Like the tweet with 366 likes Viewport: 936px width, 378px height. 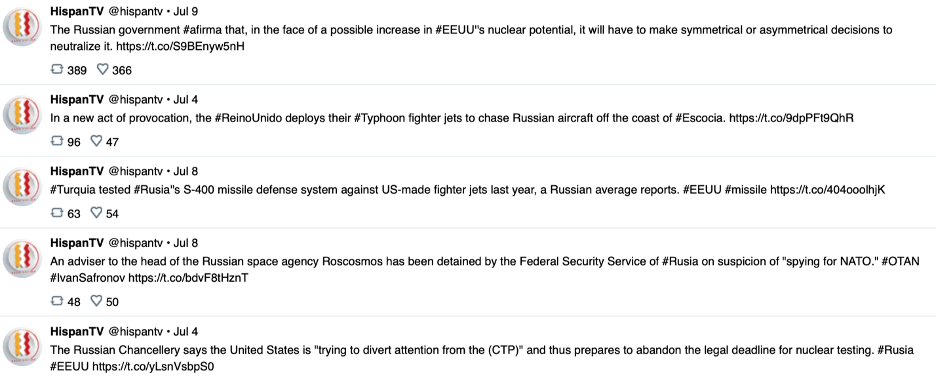pos(103,70)
